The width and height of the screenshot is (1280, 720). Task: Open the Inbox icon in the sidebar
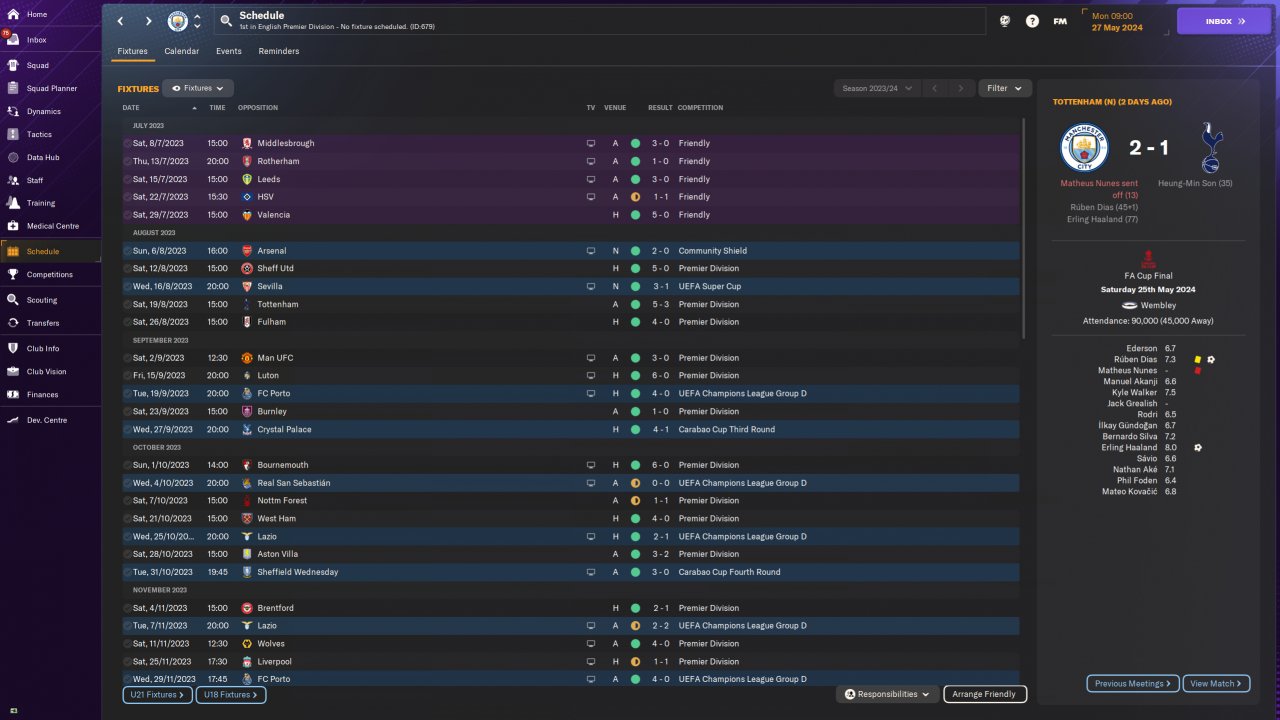tap(14, 40)
